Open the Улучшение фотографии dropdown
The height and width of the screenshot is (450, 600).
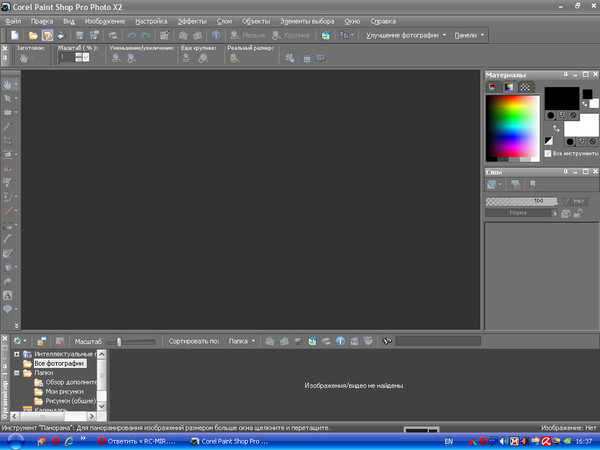coord(406,35)
